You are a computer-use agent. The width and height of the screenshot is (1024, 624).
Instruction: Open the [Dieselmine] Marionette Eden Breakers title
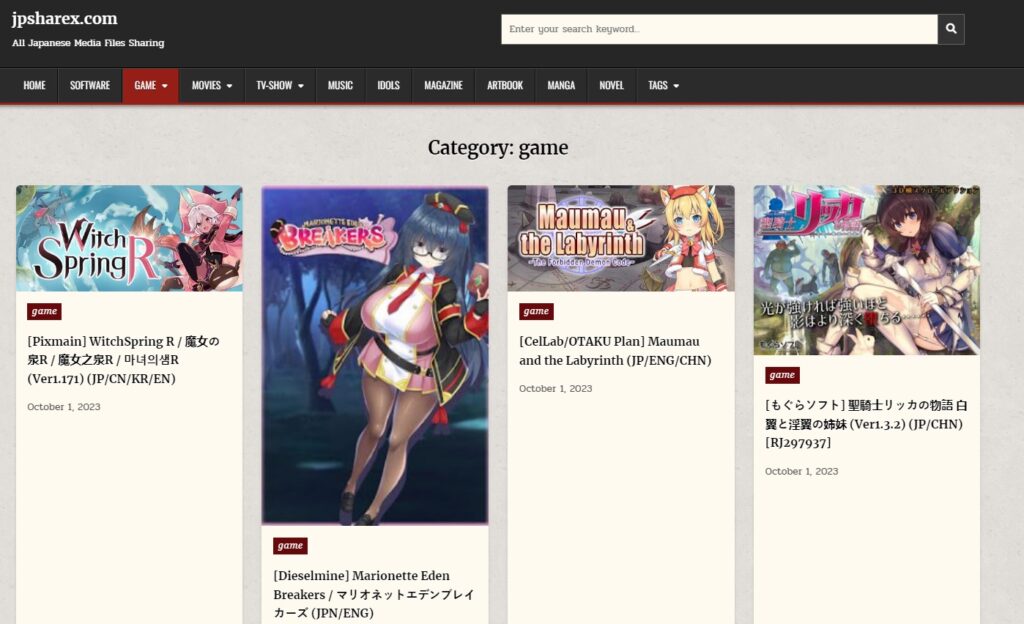tap(374, 594)
